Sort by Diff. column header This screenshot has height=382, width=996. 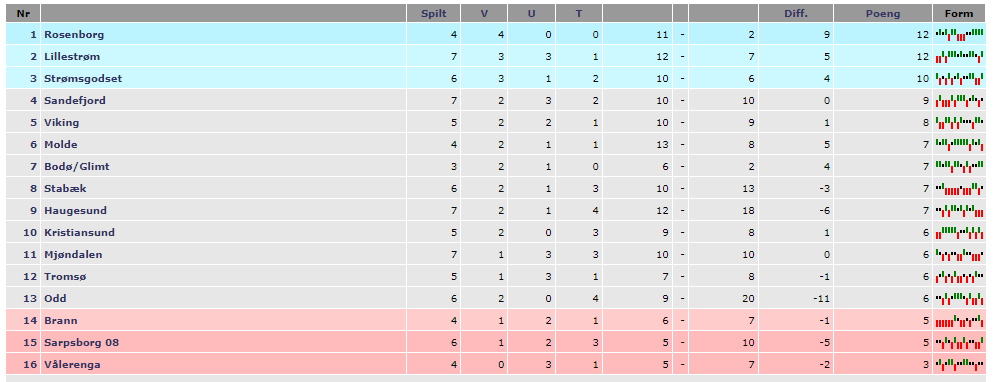click(x=796, y=13)
